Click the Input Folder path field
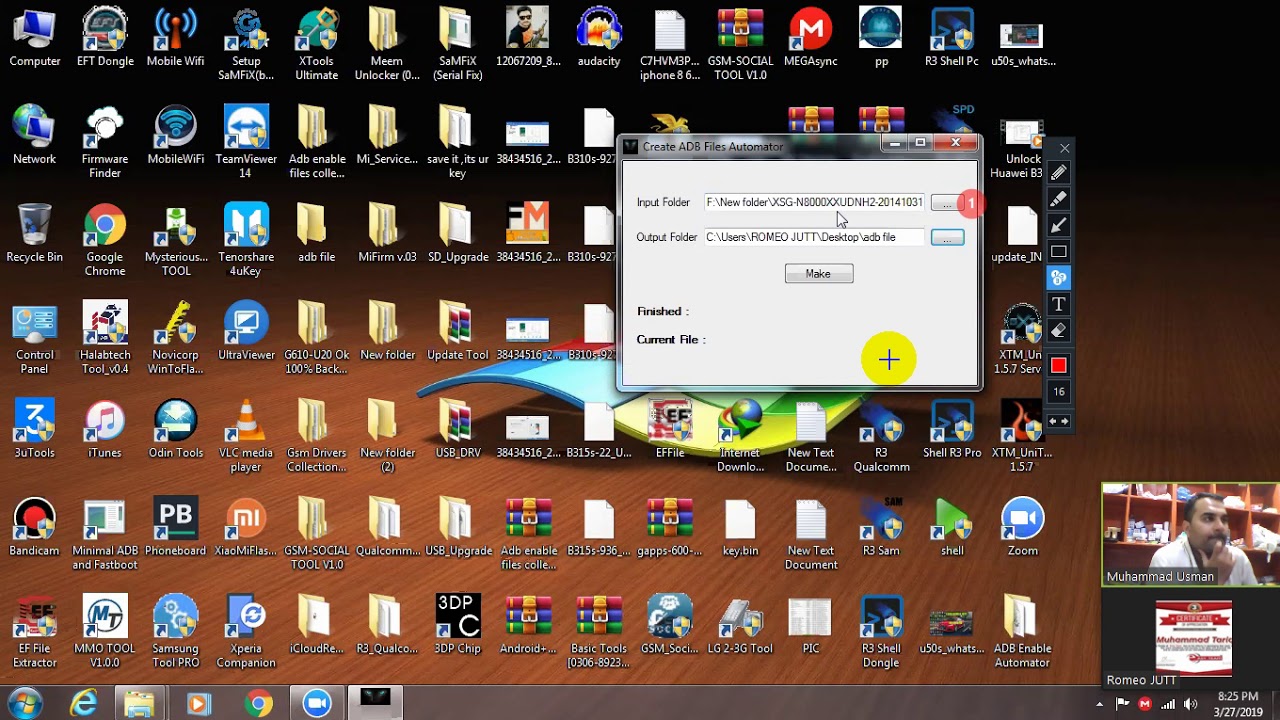Viewport: 1280px width, 720px height. [x=814, y=202]
